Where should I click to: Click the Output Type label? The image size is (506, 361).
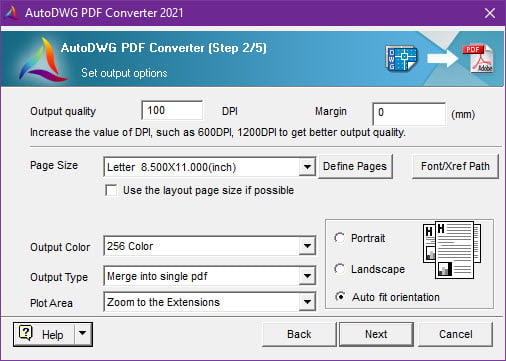tap(59, 277)
